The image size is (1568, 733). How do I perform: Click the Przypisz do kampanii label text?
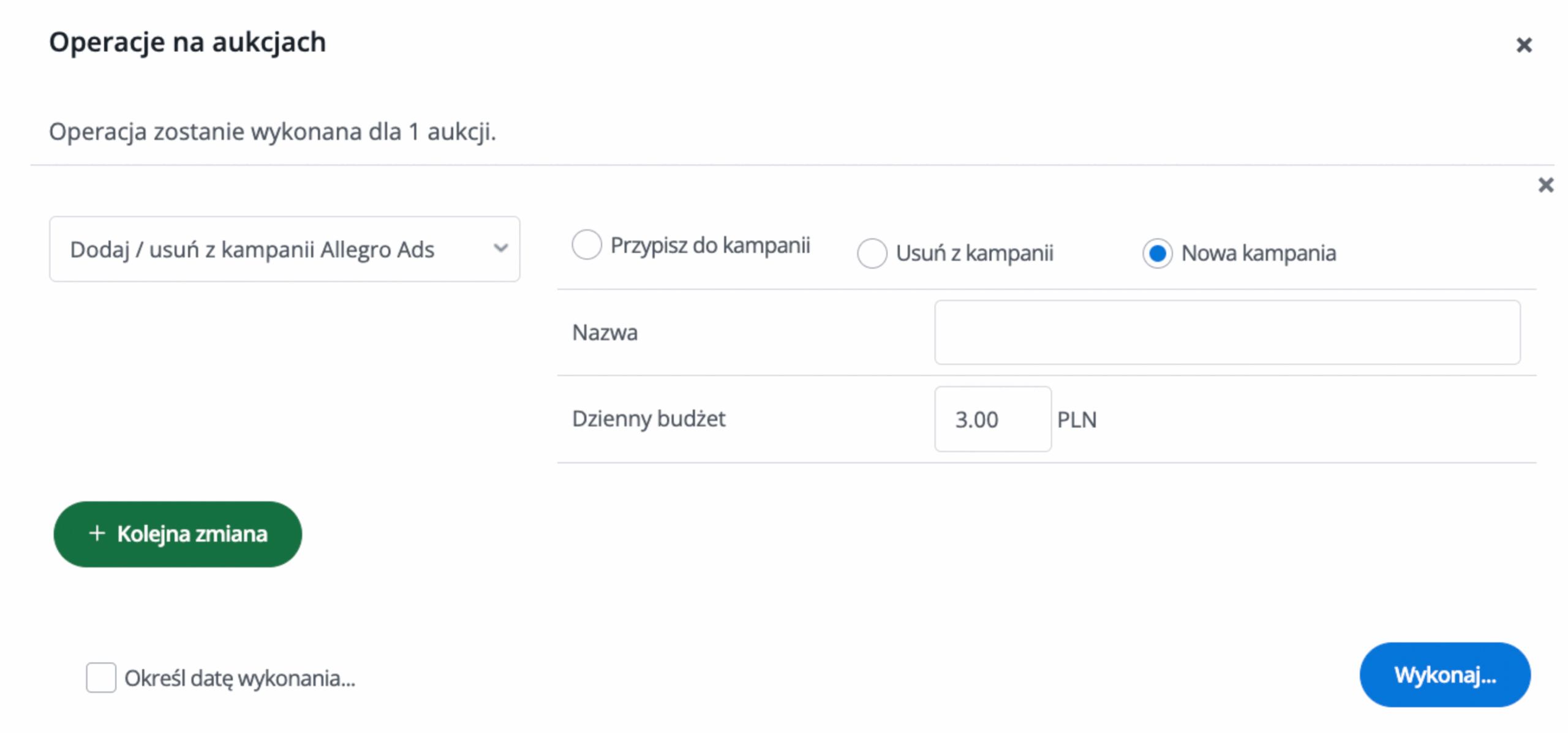coord(710,246)
